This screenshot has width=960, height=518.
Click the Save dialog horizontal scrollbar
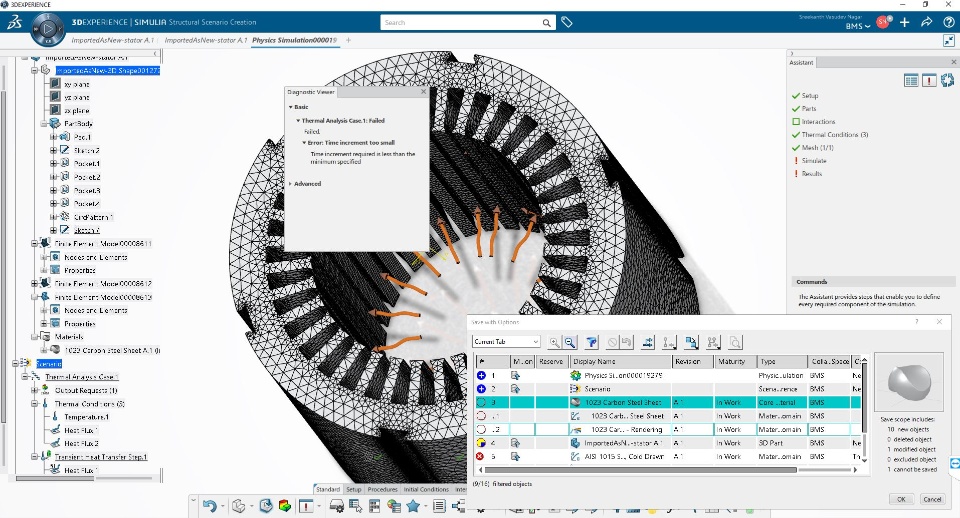coord(641,470)
